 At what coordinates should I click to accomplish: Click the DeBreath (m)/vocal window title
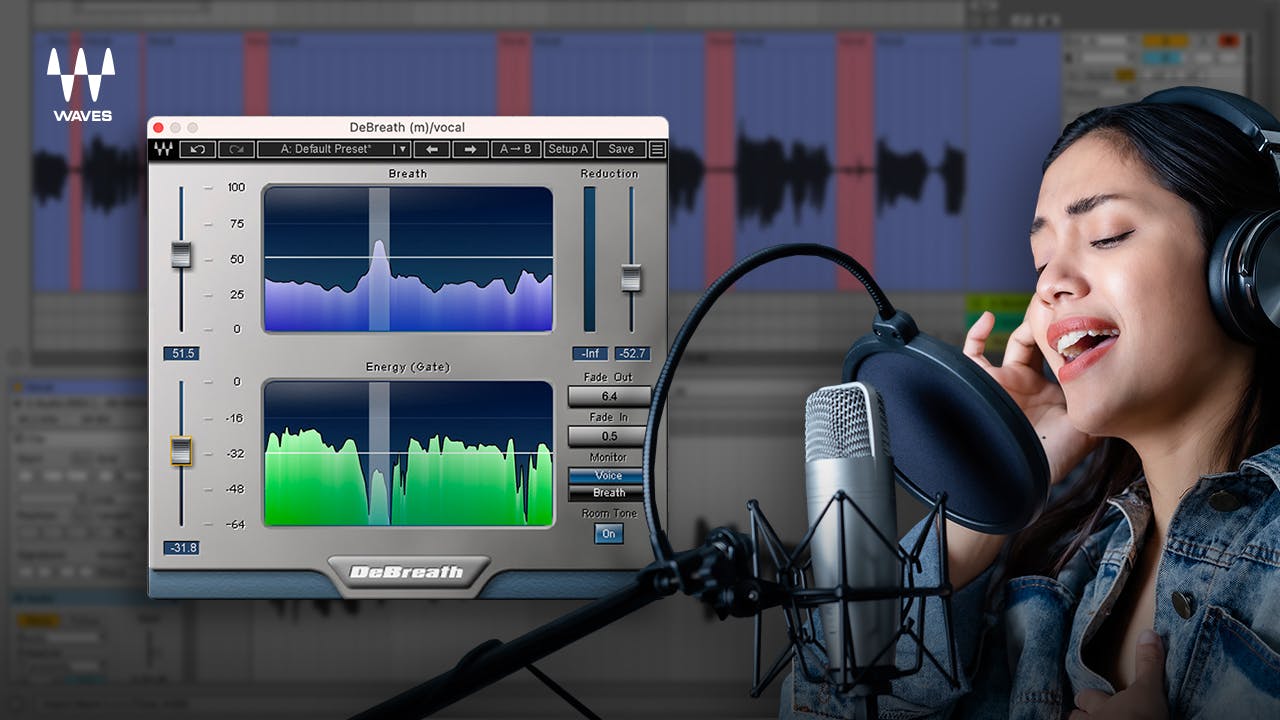[407, 128]
